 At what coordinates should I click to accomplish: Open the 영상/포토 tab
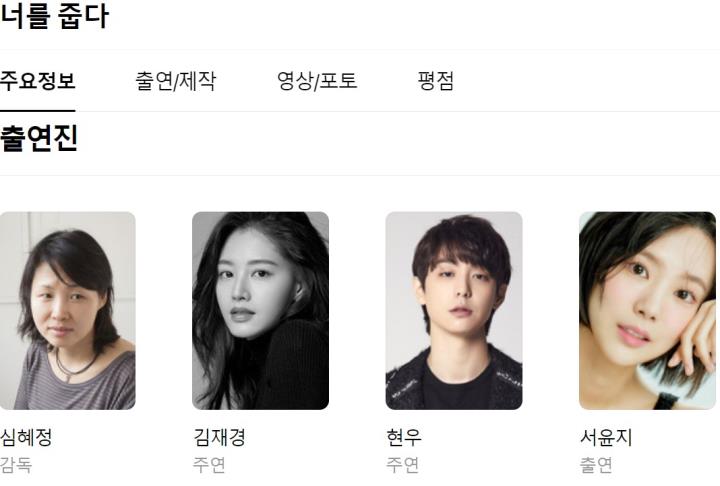(x=317, y=81)
